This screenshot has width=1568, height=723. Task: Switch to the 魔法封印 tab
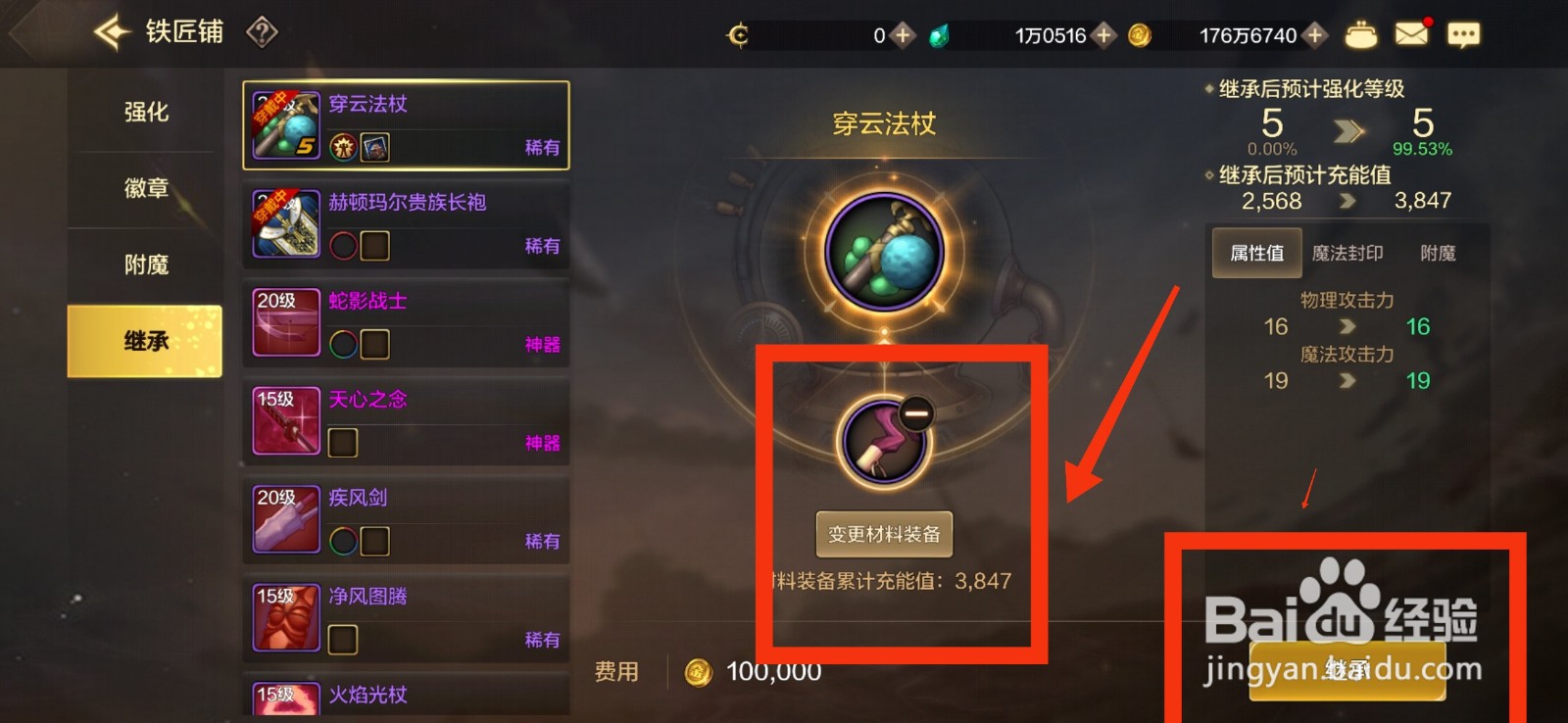1347,253
